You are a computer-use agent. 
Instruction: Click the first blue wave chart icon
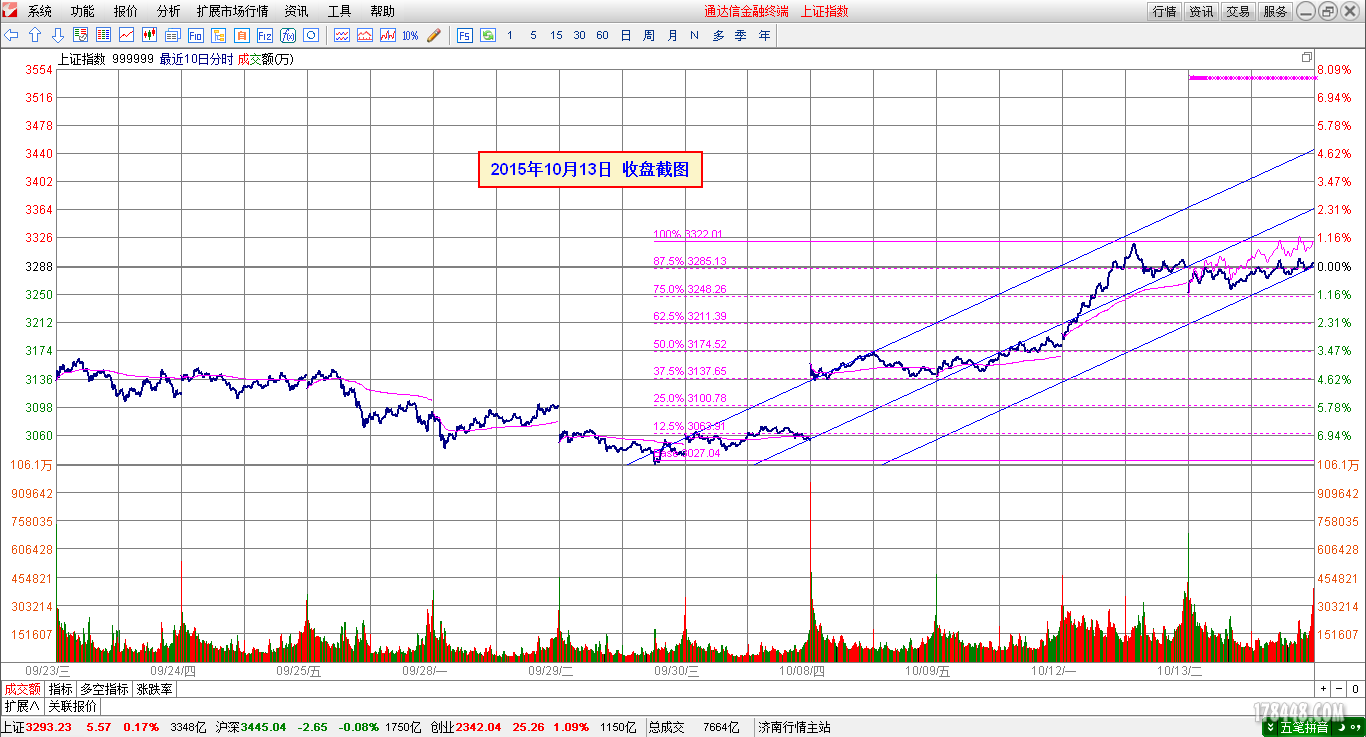341,35
